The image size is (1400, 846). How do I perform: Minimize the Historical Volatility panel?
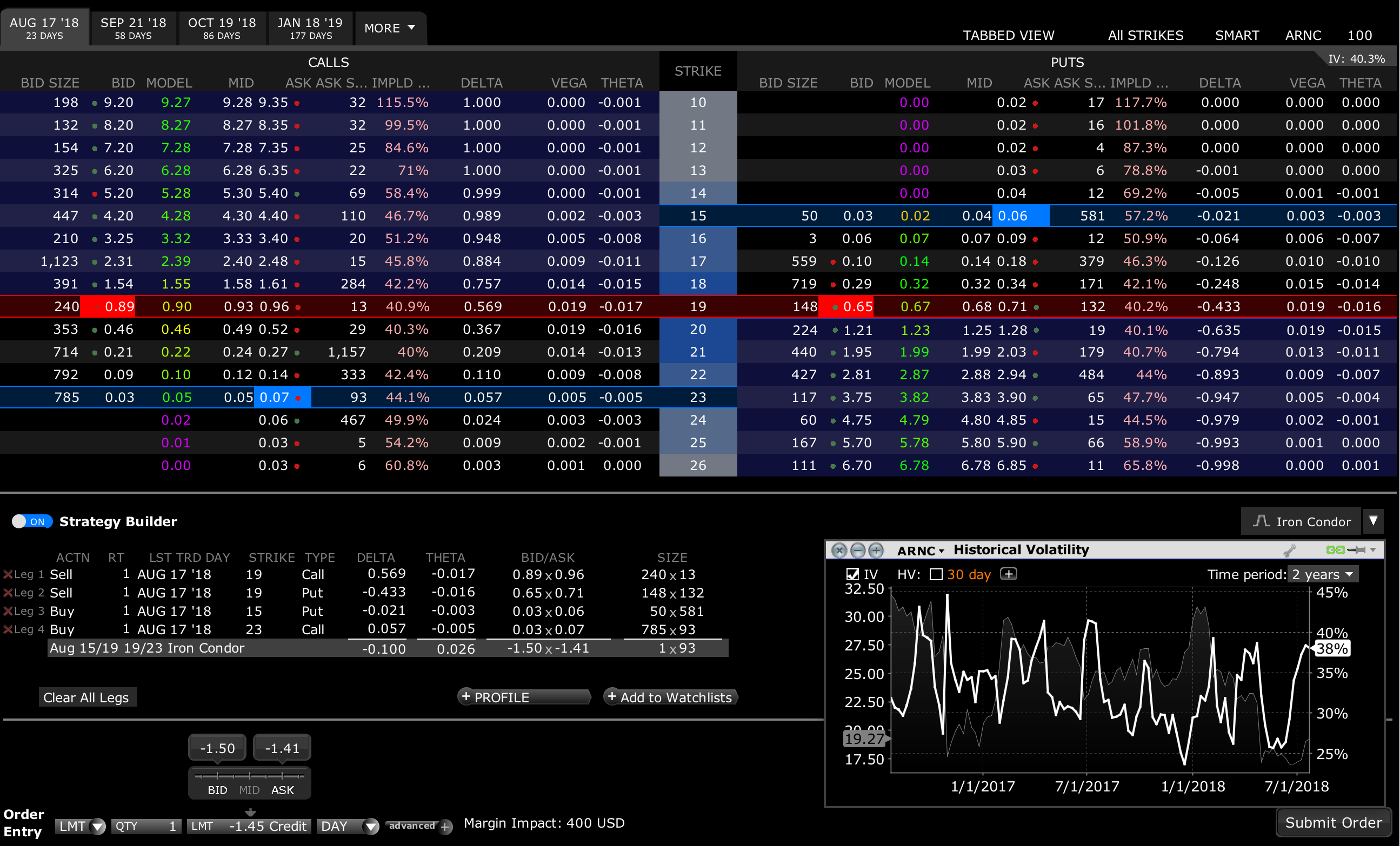[858, 549]
